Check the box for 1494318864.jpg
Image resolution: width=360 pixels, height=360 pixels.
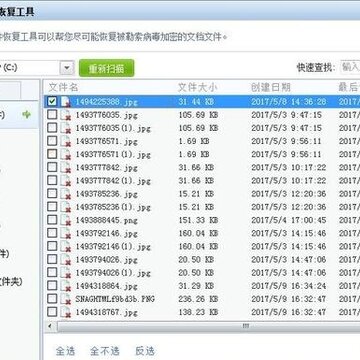[52, 285]
